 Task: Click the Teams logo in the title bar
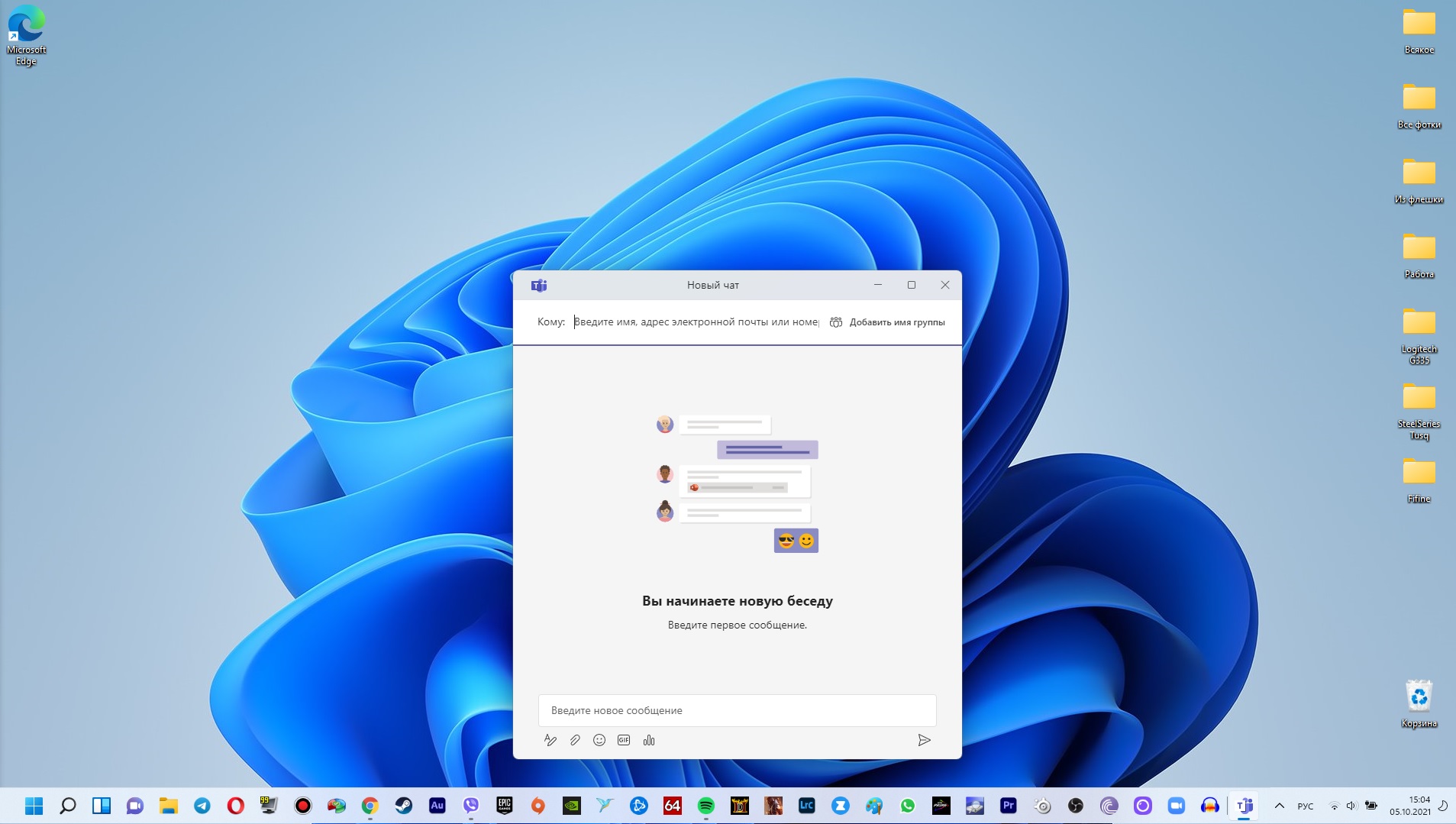click(539, 286)
